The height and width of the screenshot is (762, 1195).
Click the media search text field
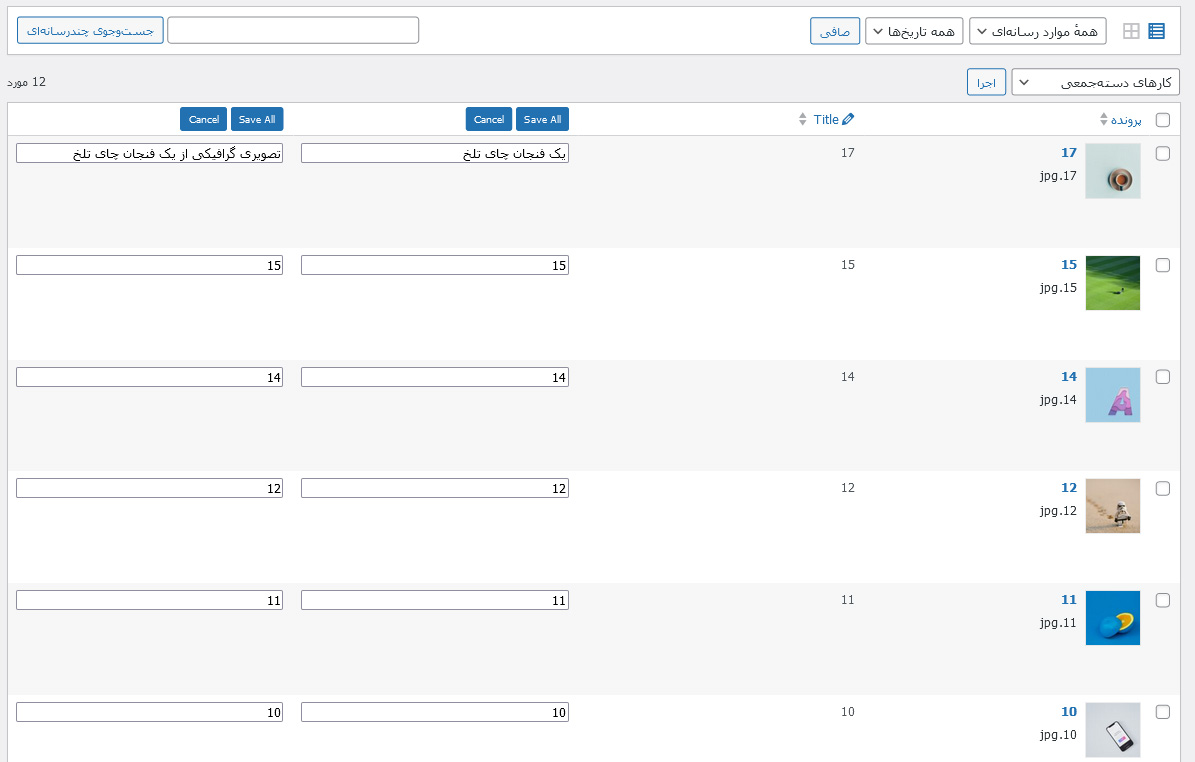293,30
